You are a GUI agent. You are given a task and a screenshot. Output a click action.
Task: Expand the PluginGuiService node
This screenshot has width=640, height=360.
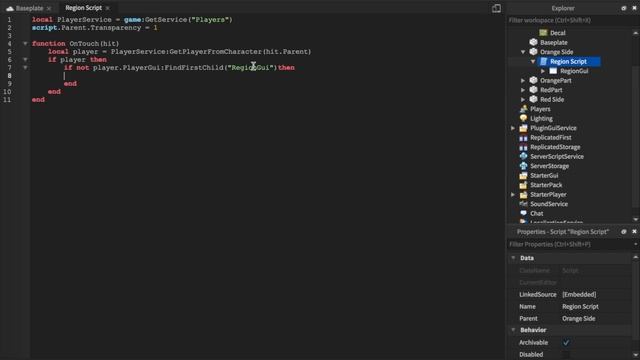513,128
